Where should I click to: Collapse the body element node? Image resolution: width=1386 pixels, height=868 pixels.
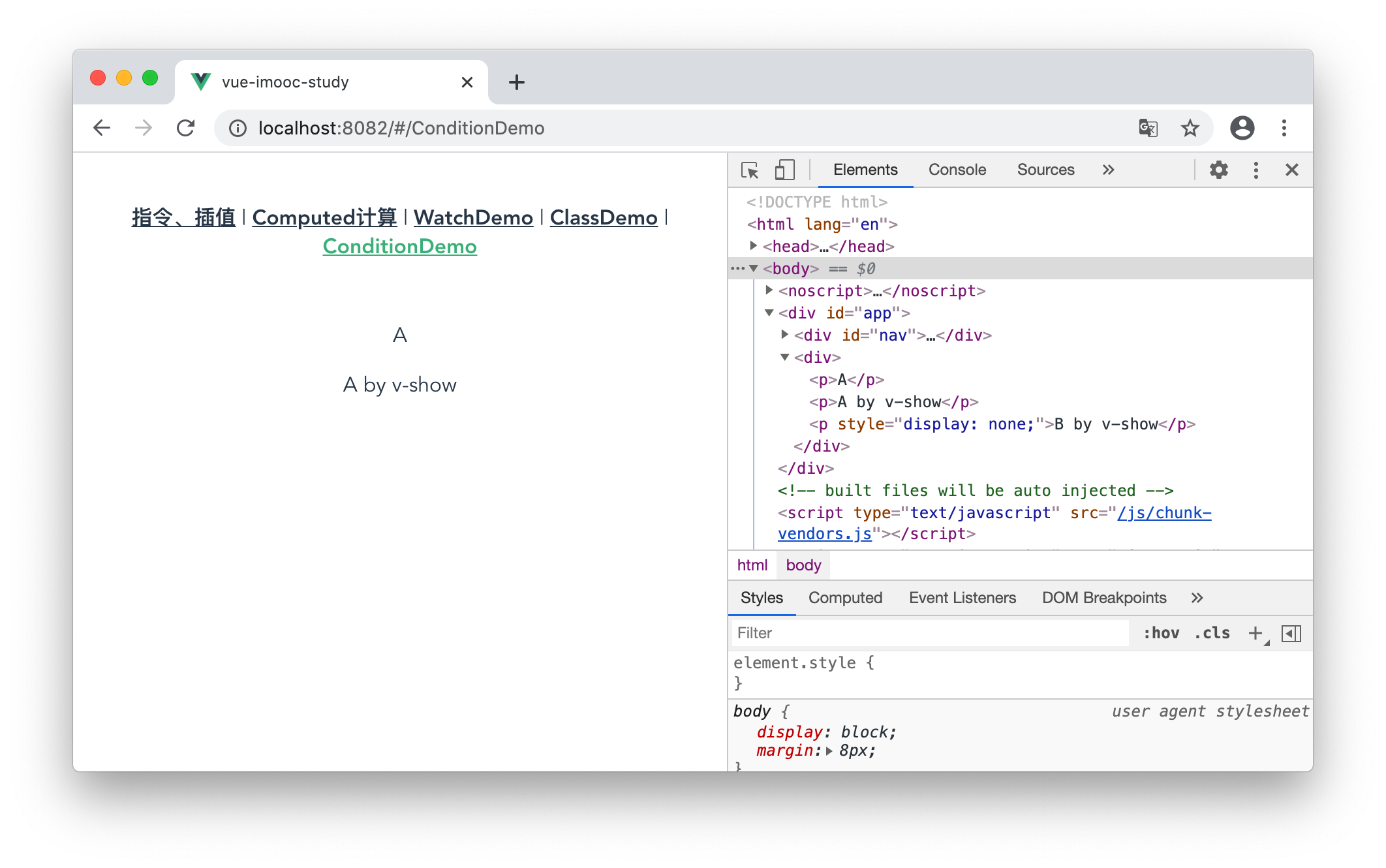[x=754, y=268]
